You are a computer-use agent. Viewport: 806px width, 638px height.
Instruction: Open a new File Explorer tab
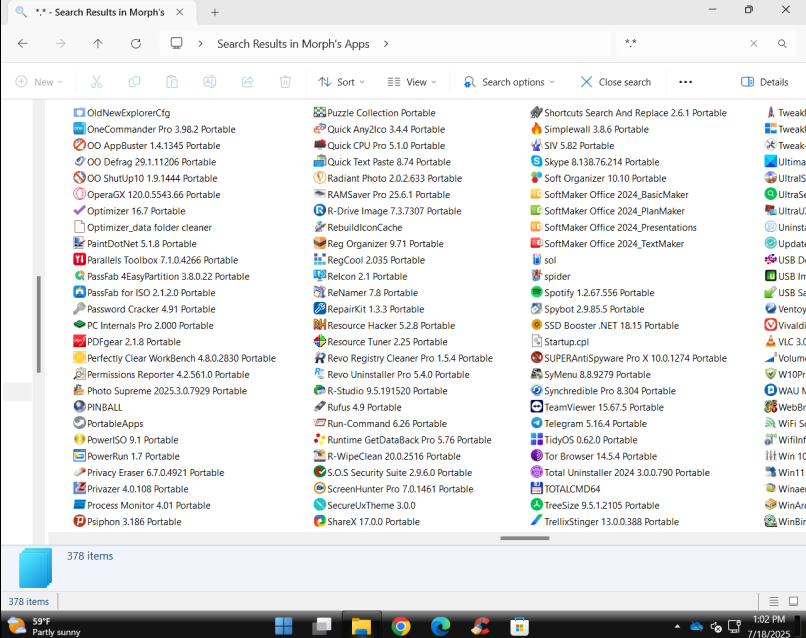coord(215,12)
